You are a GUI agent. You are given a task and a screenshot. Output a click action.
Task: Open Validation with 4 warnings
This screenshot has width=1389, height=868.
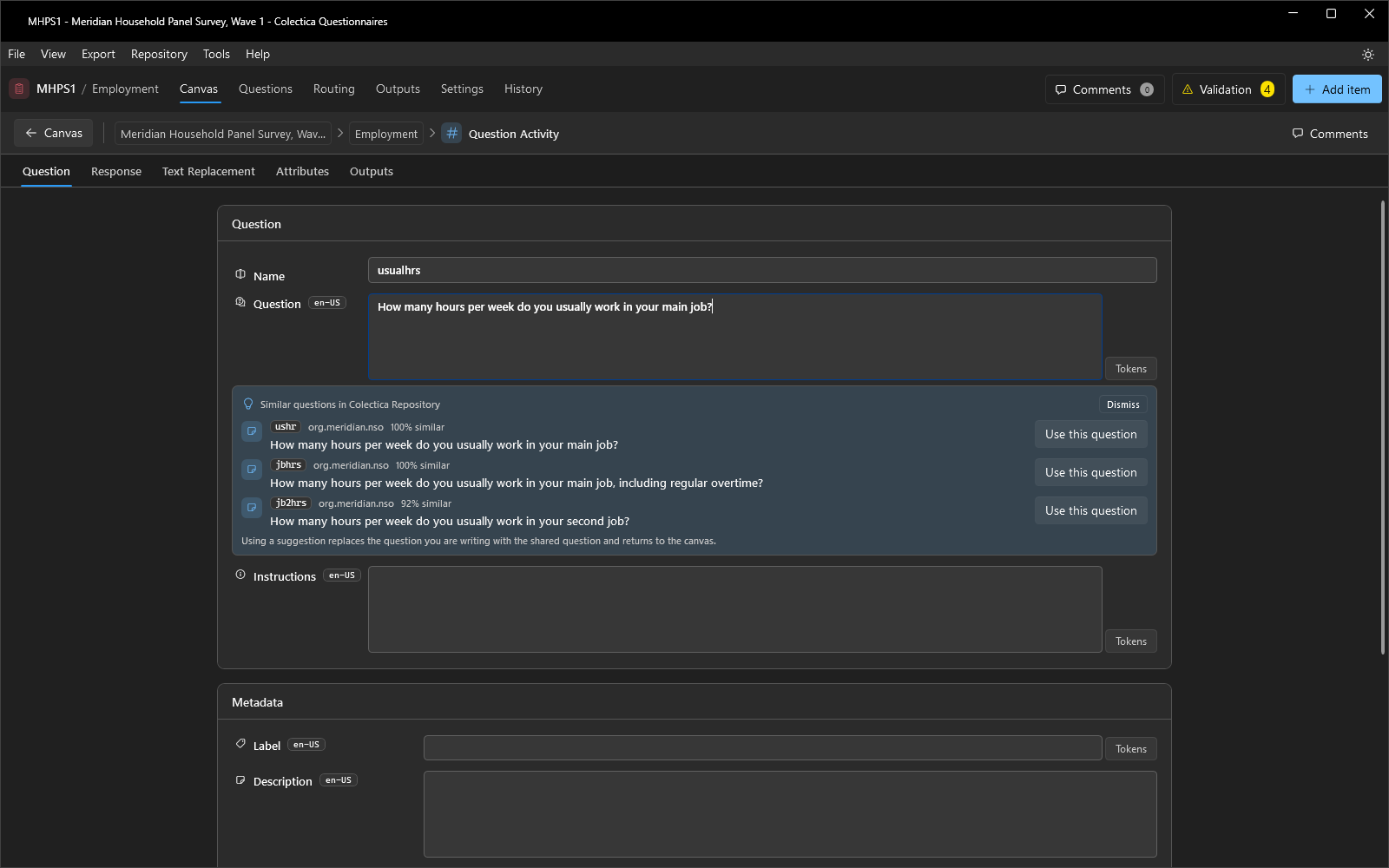(1228, 89)
